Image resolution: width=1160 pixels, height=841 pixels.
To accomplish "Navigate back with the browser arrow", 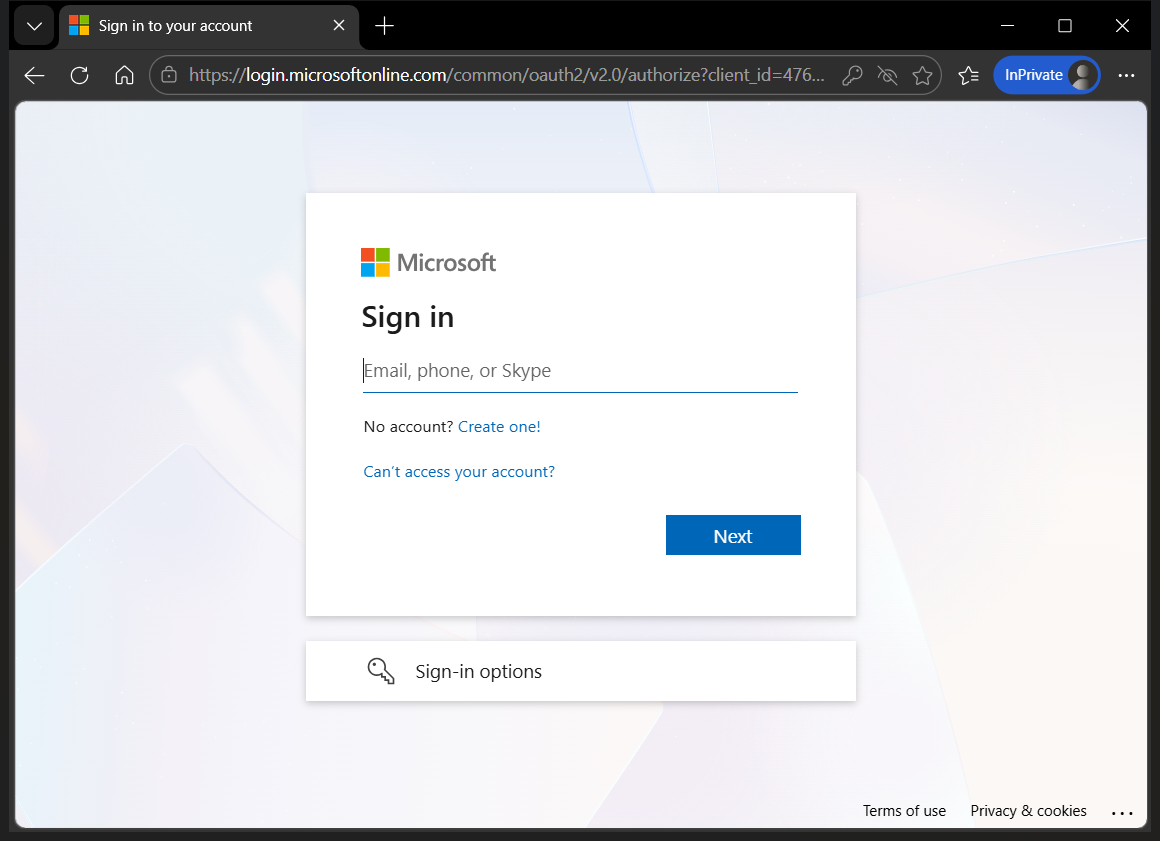I will pos(33,74).
